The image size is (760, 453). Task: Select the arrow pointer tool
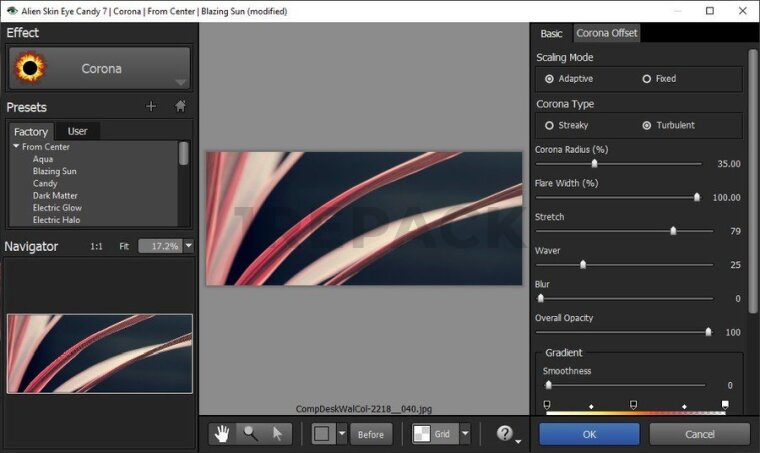278,434
